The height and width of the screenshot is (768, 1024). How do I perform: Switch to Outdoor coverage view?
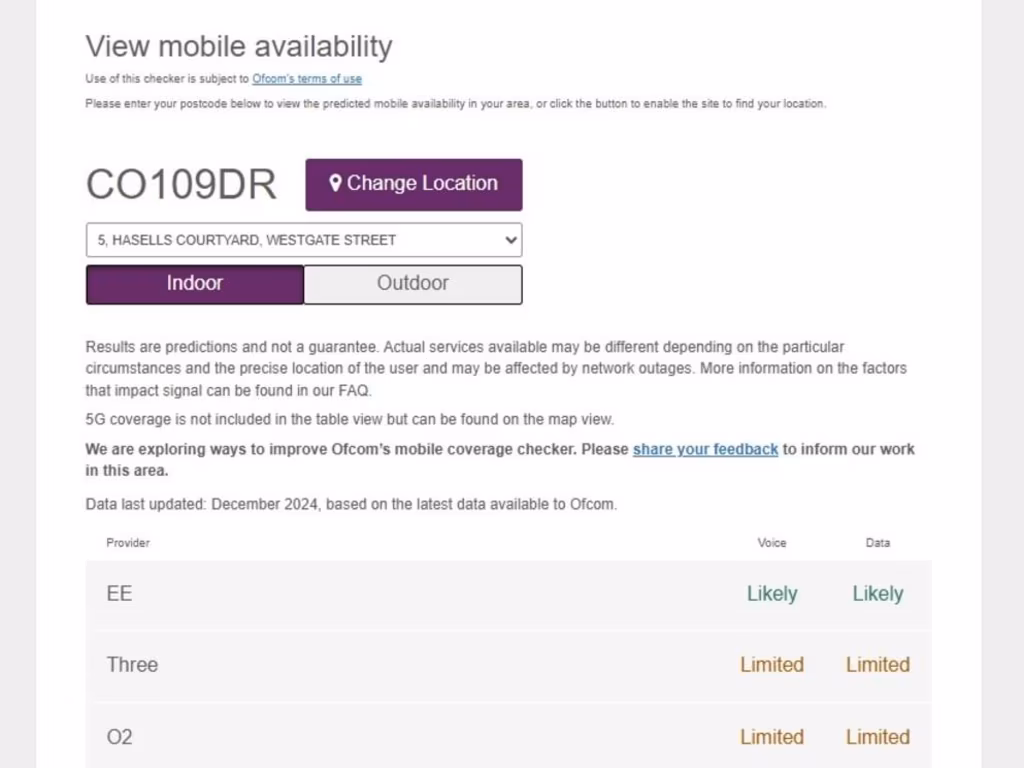[413, 284]
